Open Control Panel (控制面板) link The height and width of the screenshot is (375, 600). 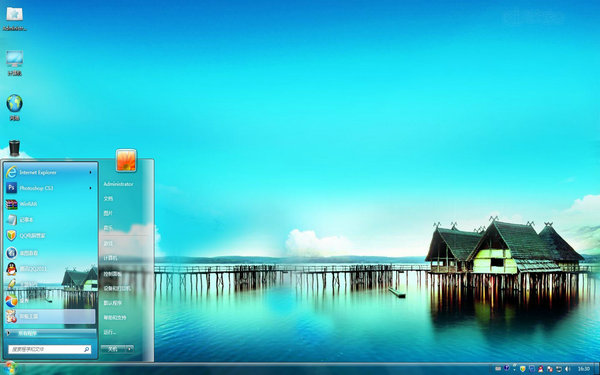[112, 274]
